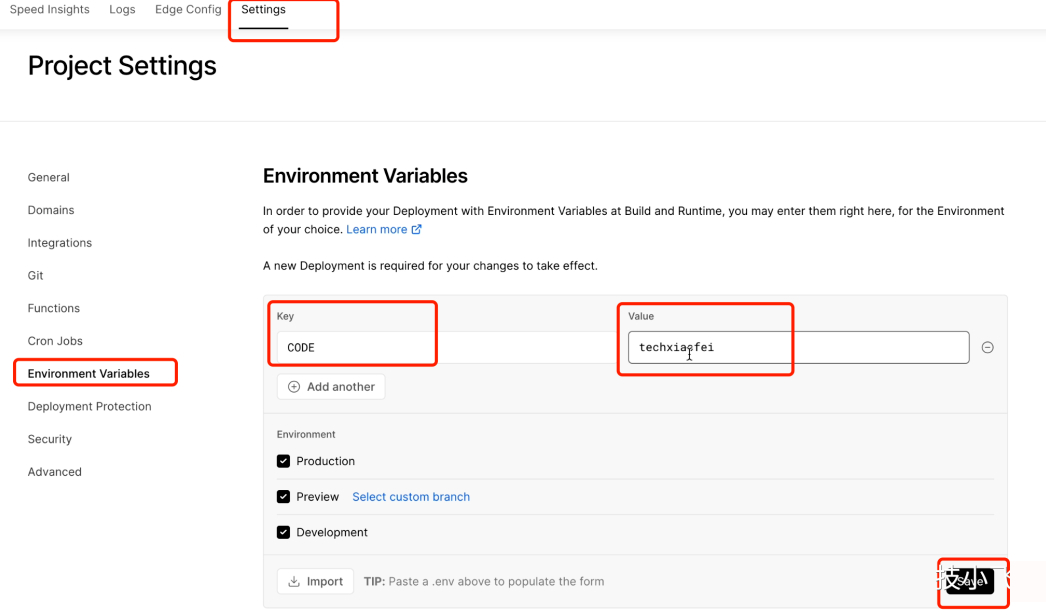This screenshot has width=1046, height=615.
Task: Click the Project Settings title
Action: 122,66
